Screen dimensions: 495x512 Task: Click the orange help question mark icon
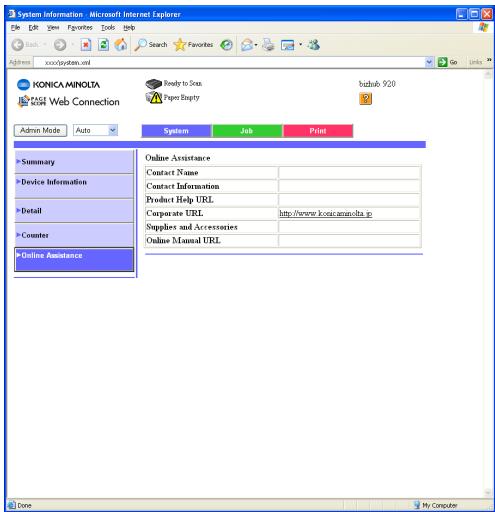click(366, 99)
